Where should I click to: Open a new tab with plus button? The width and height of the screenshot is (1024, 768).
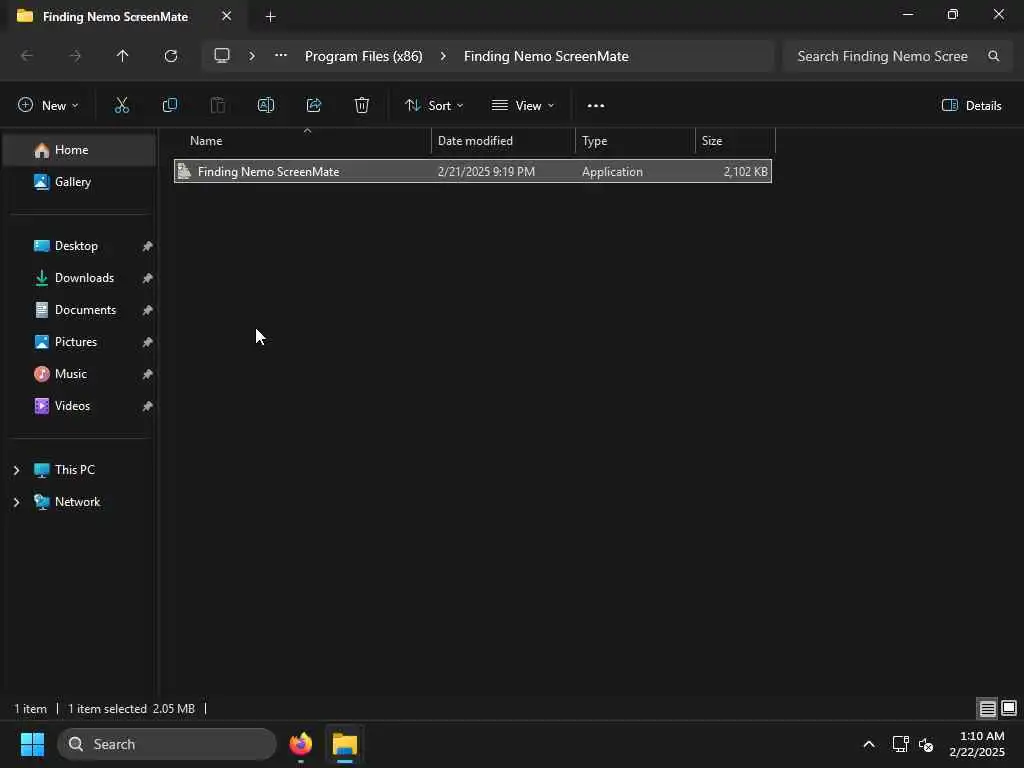click(270, 17)
